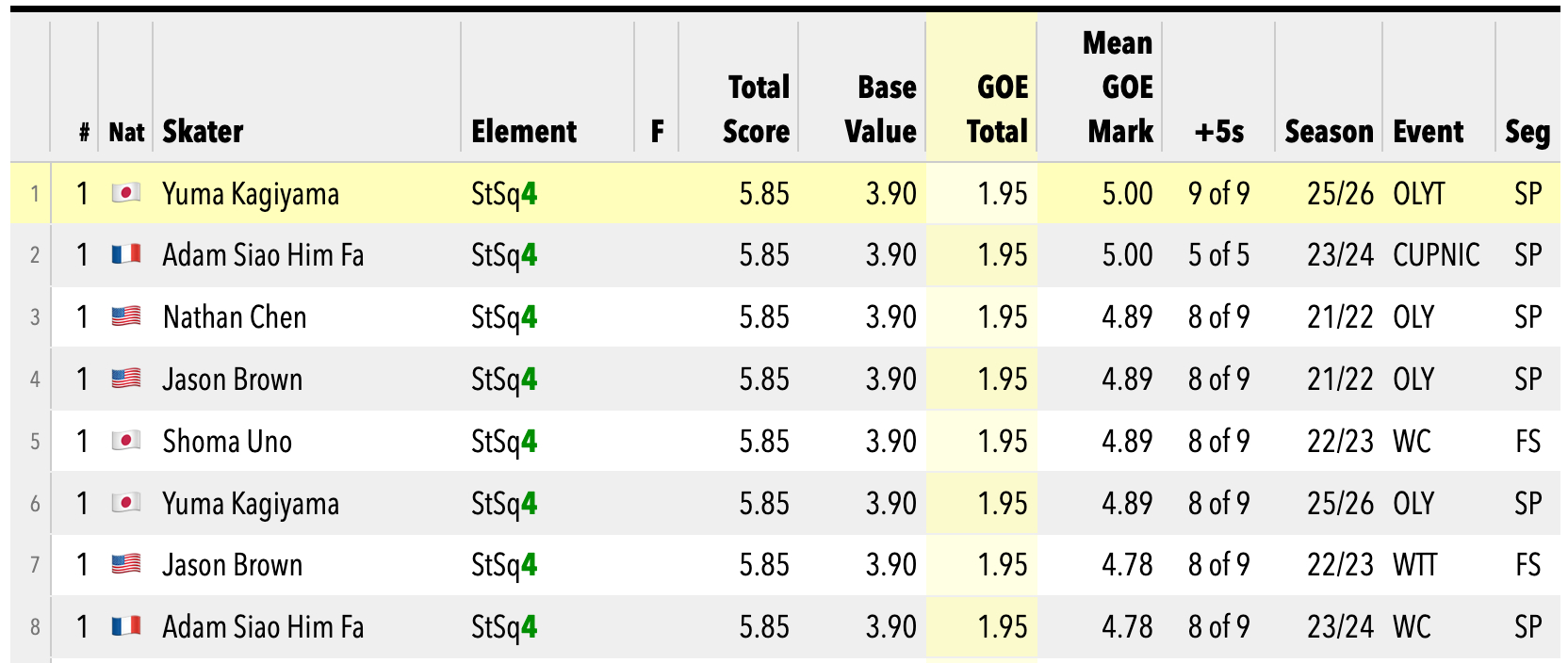
Task: Click the French flag in row 8
Action: tap(126, 626)
